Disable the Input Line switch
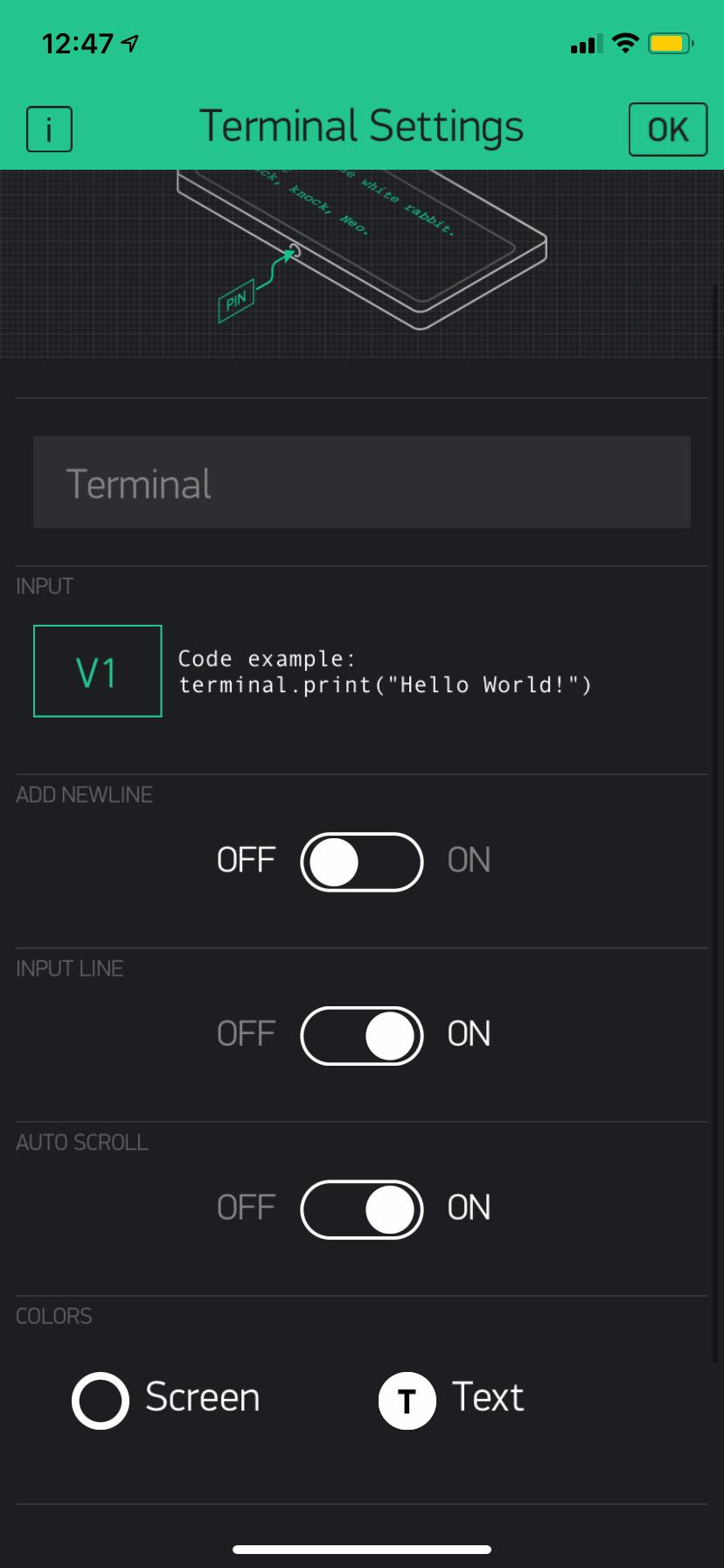 [x=362, y=1036]
